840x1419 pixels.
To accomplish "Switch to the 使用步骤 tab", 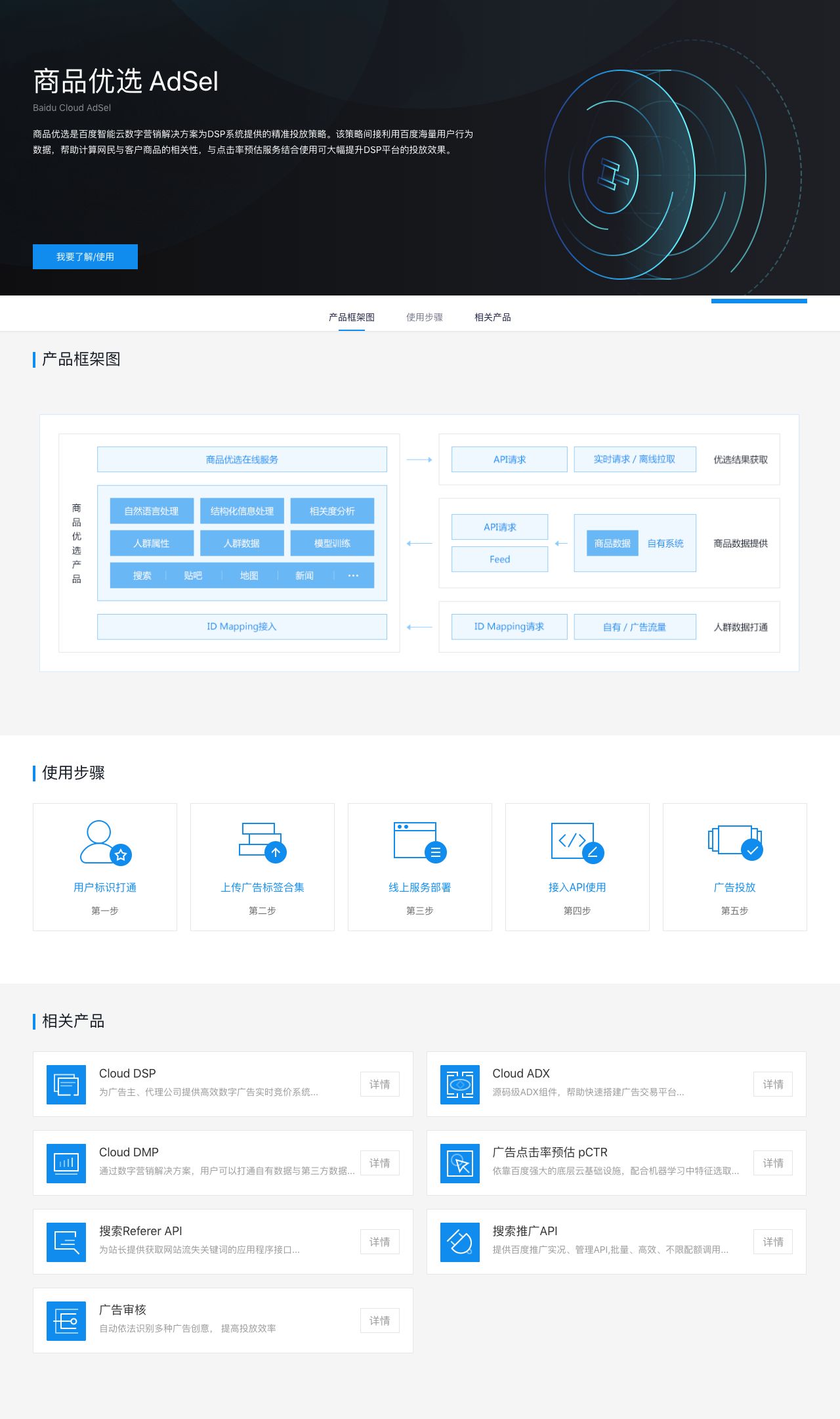I will coord(425,317).
